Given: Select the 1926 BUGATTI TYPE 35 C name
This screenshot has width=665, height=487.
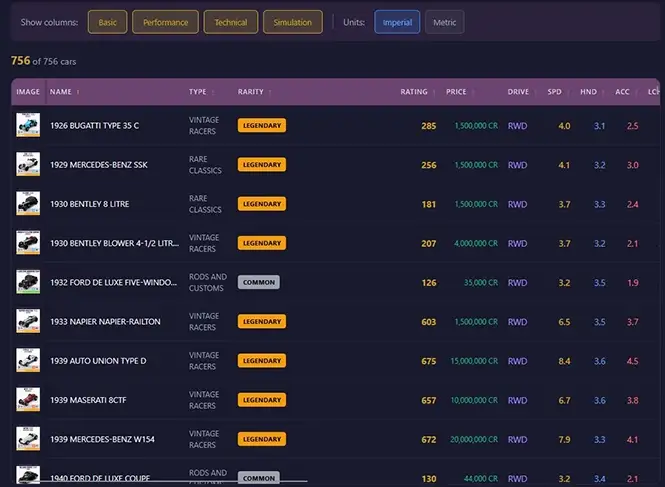Looking at the screenshot, I should (x=95, y=126).
